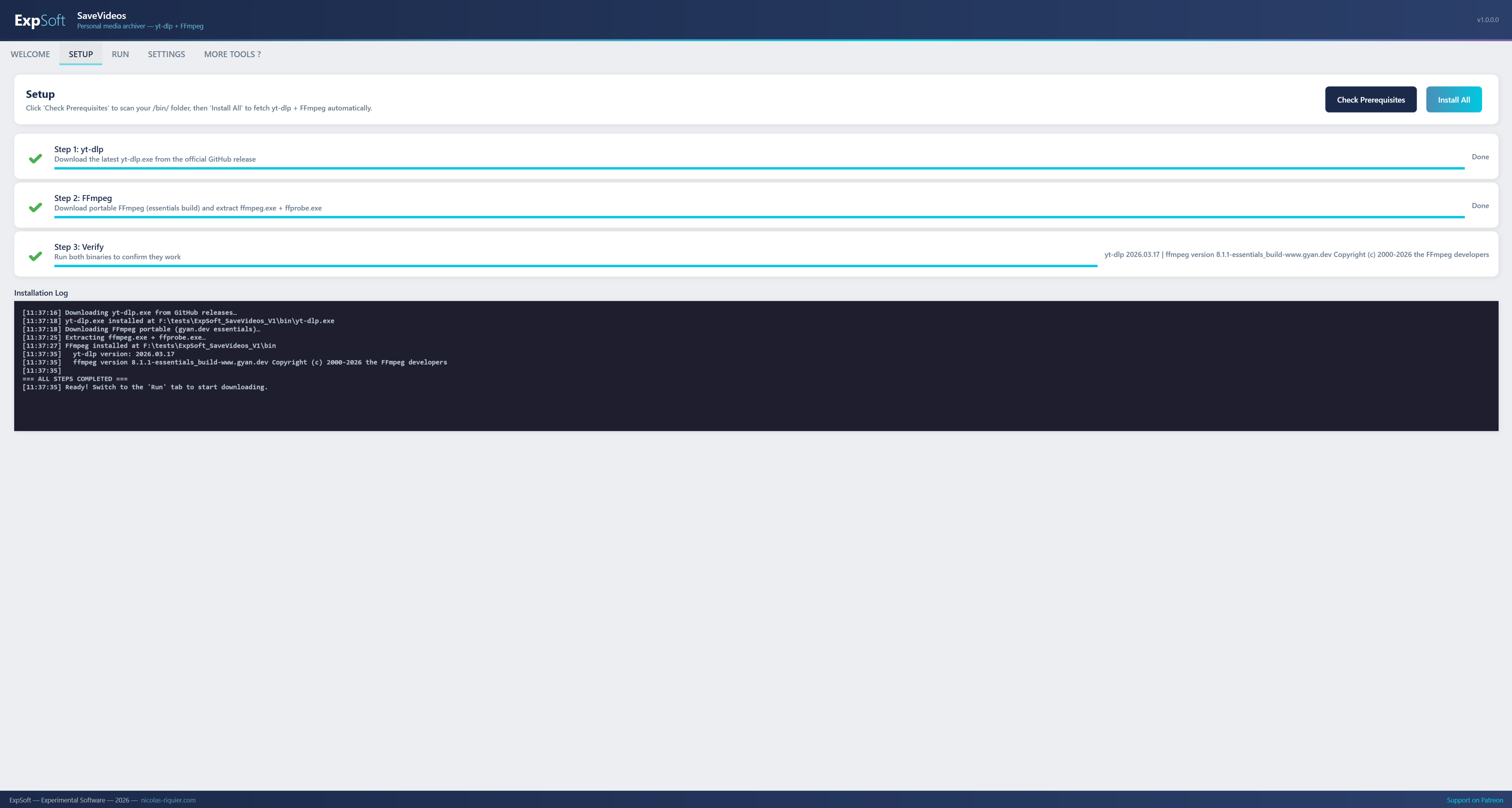Click the Step 2 FFmpeg progress bar

[760, 217]
